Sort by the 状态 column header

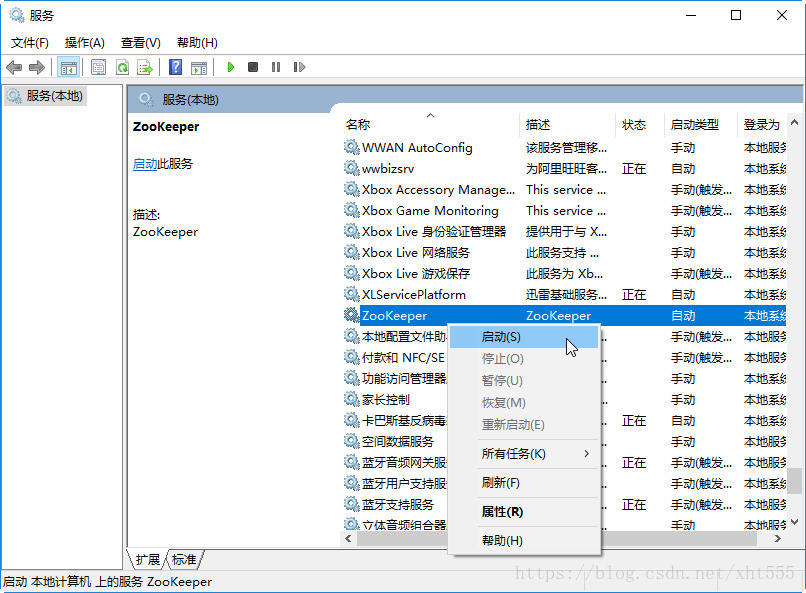coord(639,124)
